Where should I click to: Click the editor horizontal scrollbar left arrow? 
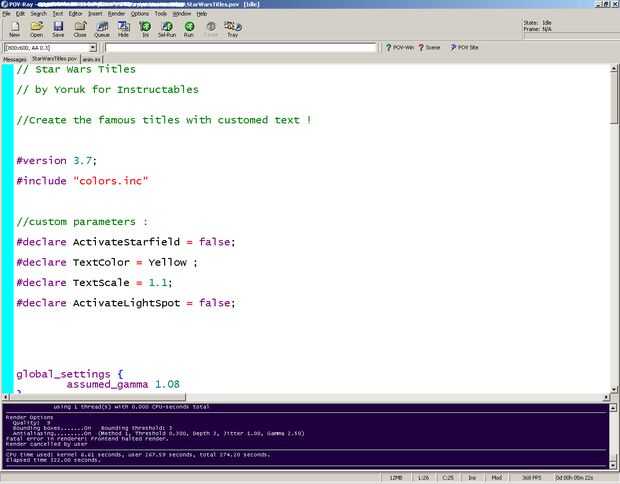point(5,397)
